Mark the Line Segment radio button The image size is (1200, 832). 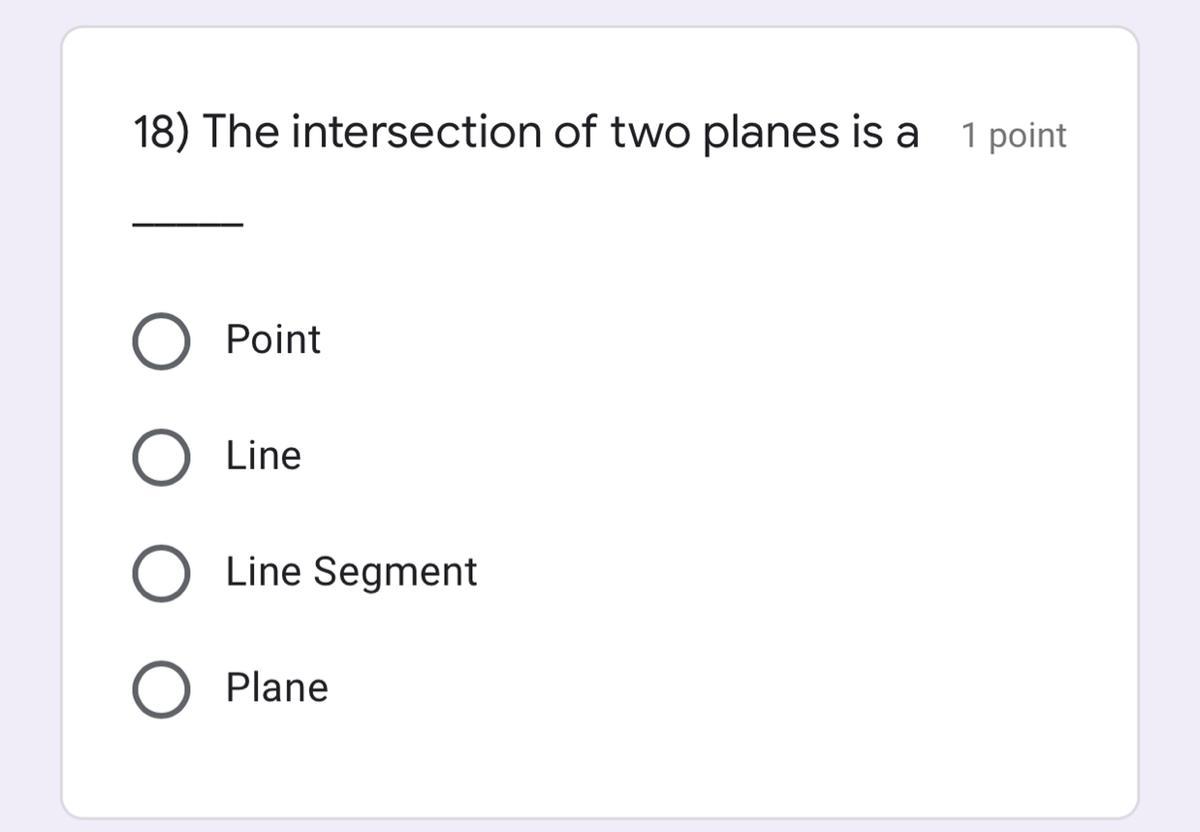pyautogui.click(x=160, y=573)
